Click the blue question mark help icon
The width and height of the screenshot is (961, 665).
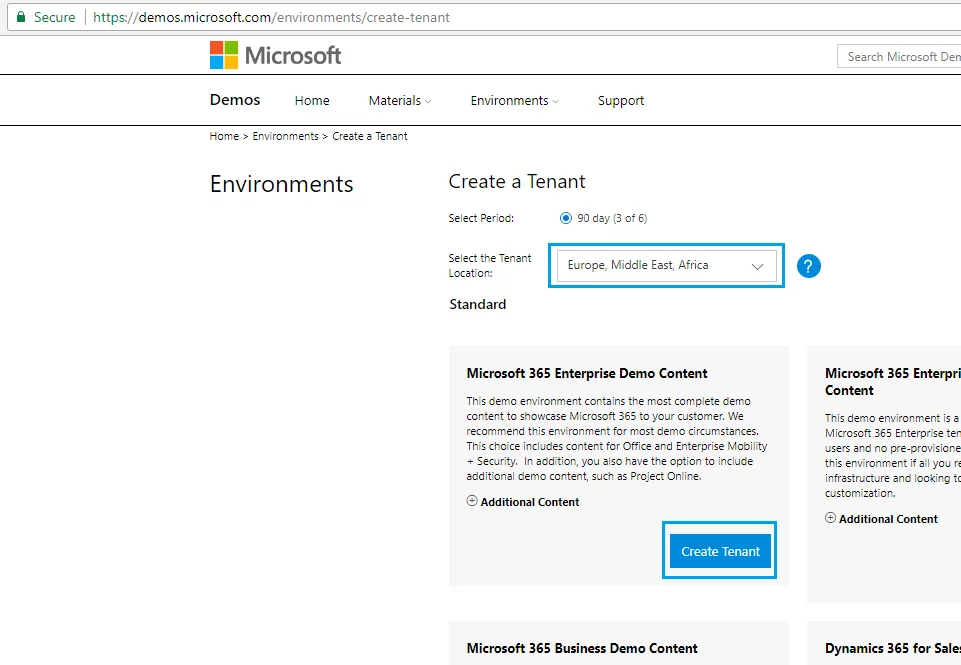point(808,266)
